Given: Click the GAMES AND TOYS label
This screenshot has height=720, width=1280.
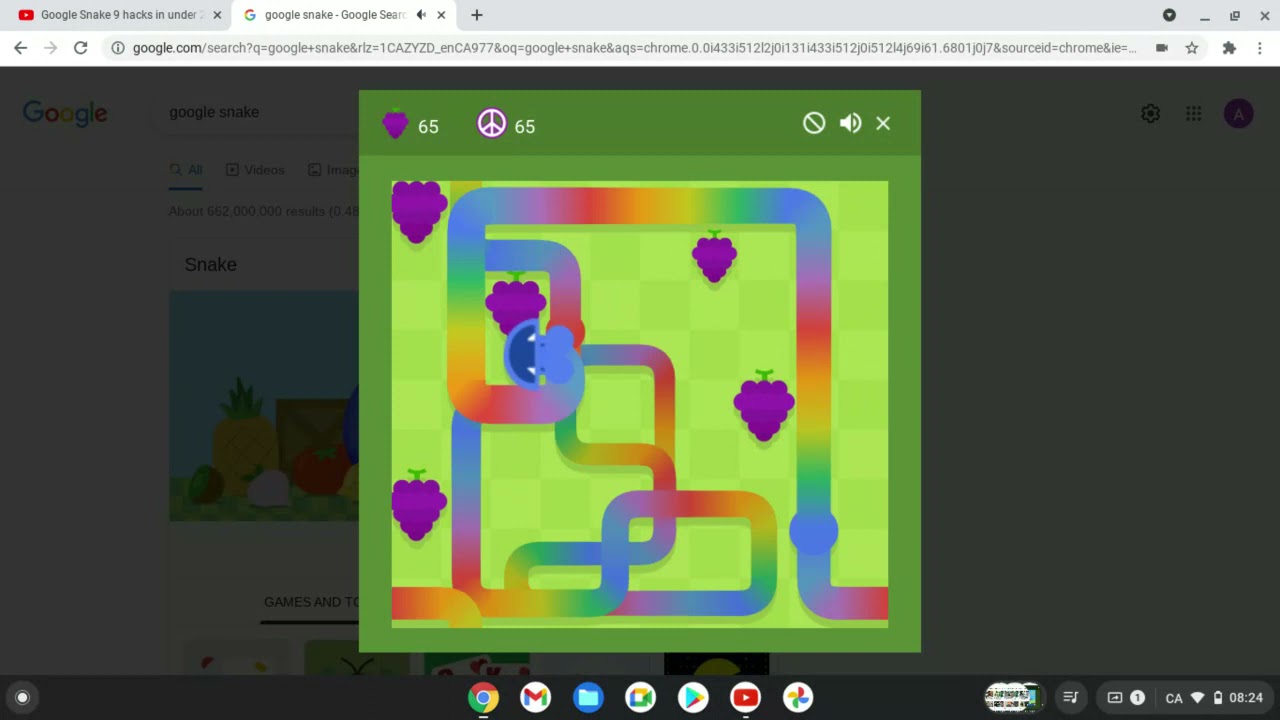Looking at the screenshot, I should click(x=311, y=602).
